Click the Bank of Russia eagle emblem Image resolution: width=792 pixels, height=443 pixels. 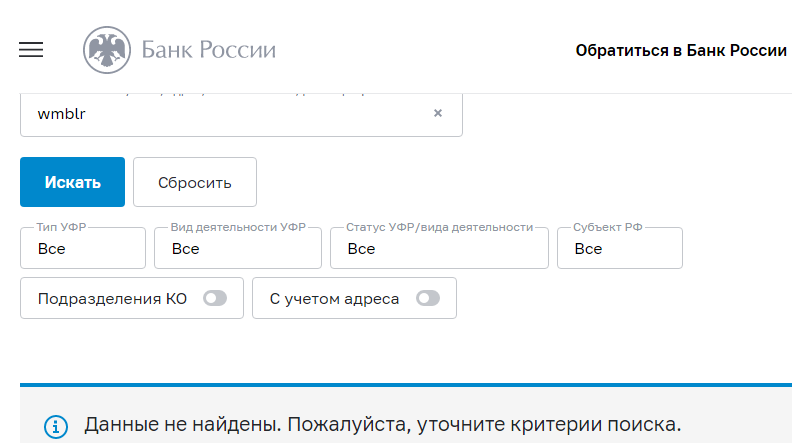coord(105,49)
